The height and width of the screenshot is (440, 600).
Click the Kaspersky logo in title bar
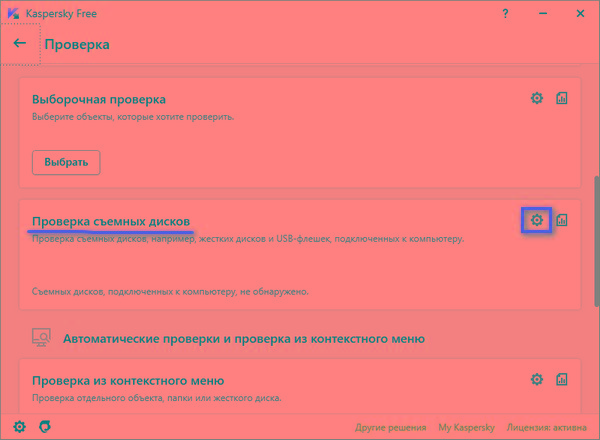pyautogui.click(x=13, y=14)
